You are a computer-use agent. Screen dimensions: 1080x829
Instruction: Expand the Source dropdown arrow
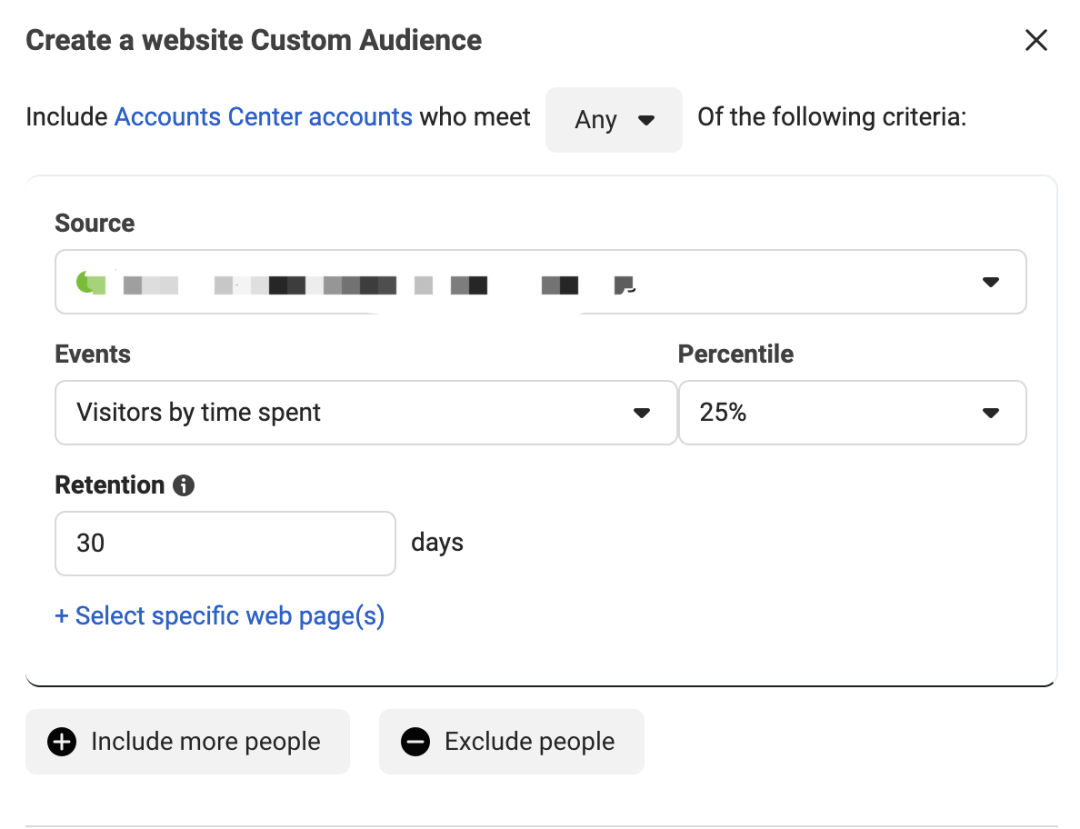click(x=990, y=283)
